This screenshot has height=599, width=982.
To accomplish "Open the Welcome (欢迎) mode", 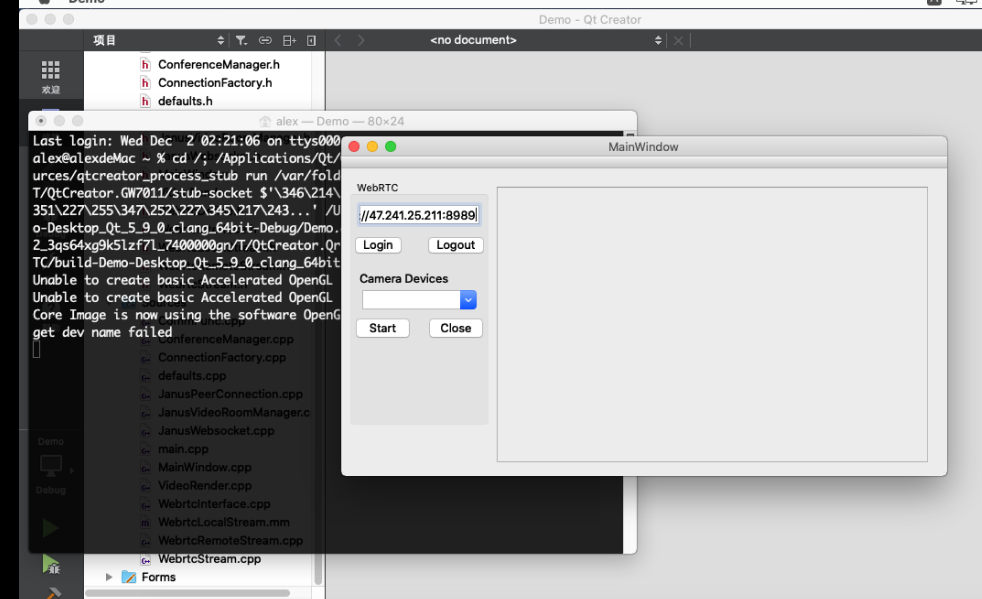I will point(50,71).
